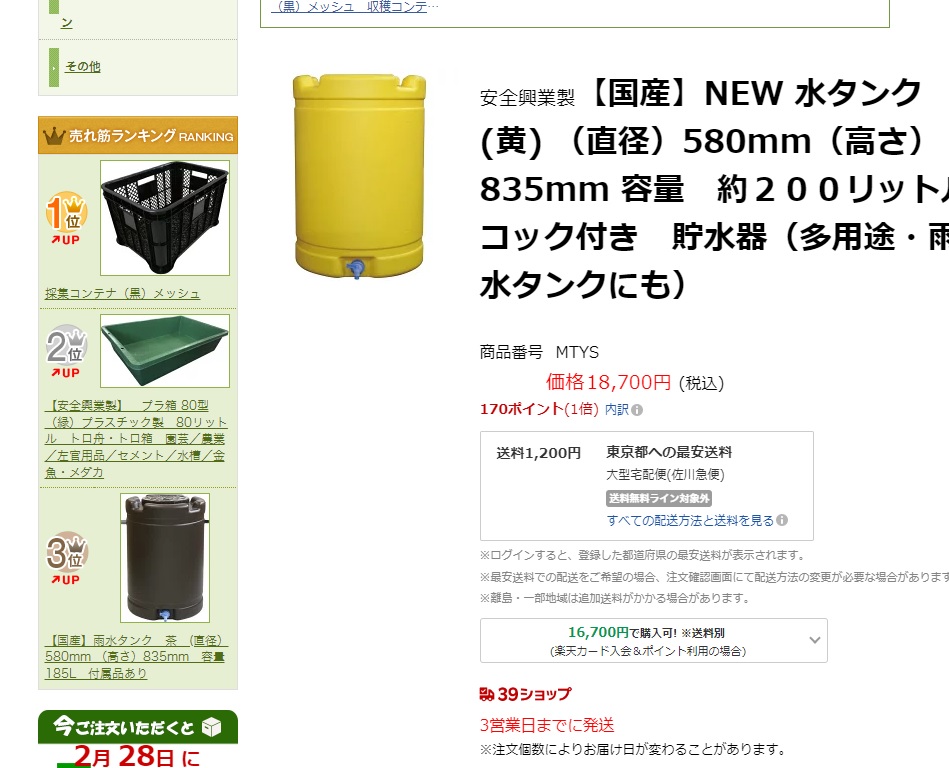Click brown rainwater tank ranking thumbnail

click(165, 558)
